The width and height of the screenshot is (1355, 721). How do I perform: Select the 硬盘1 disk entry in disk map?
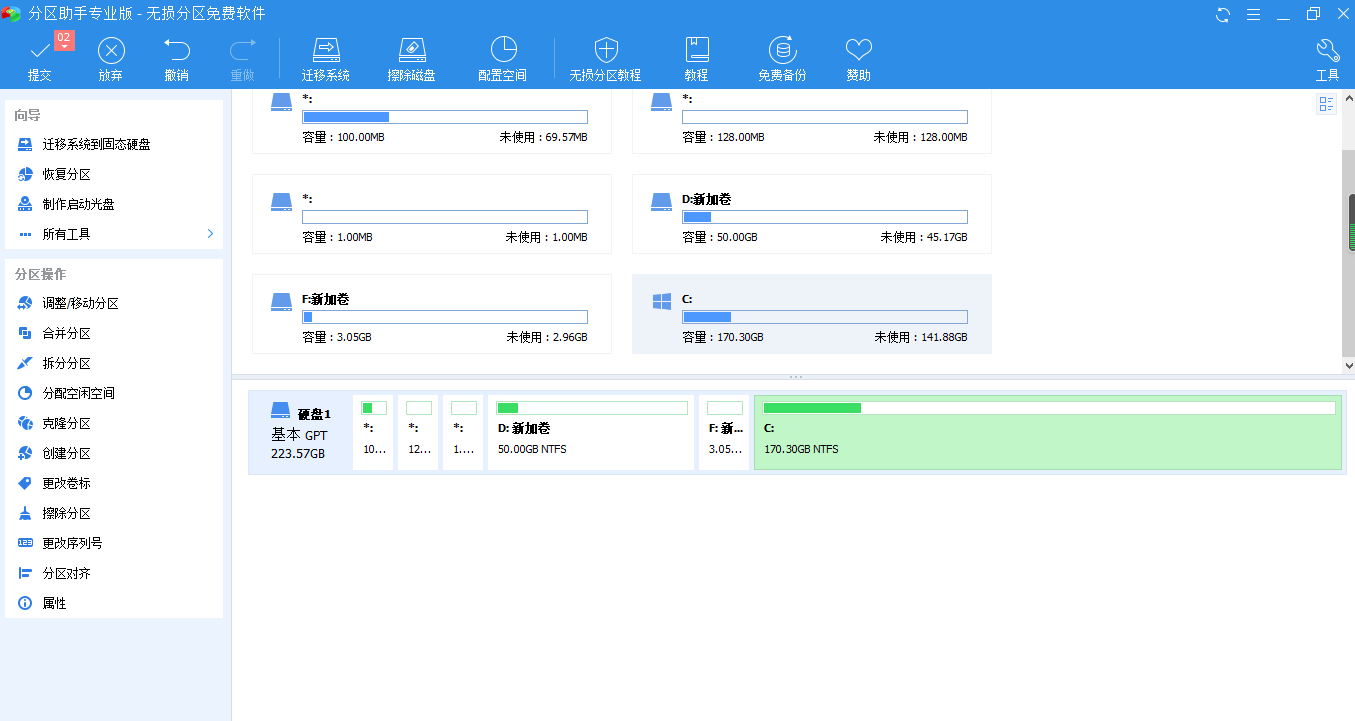[x=300, y=433]
